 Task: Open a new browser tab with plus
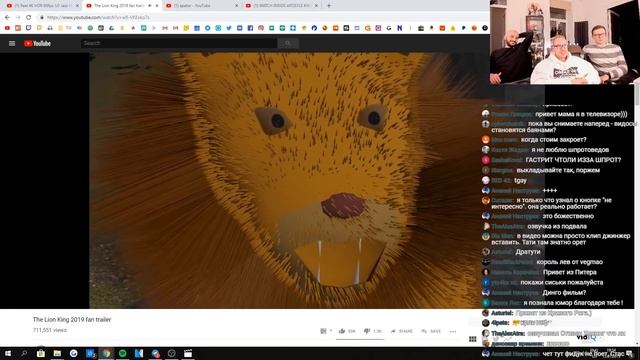tap(329, 6)
